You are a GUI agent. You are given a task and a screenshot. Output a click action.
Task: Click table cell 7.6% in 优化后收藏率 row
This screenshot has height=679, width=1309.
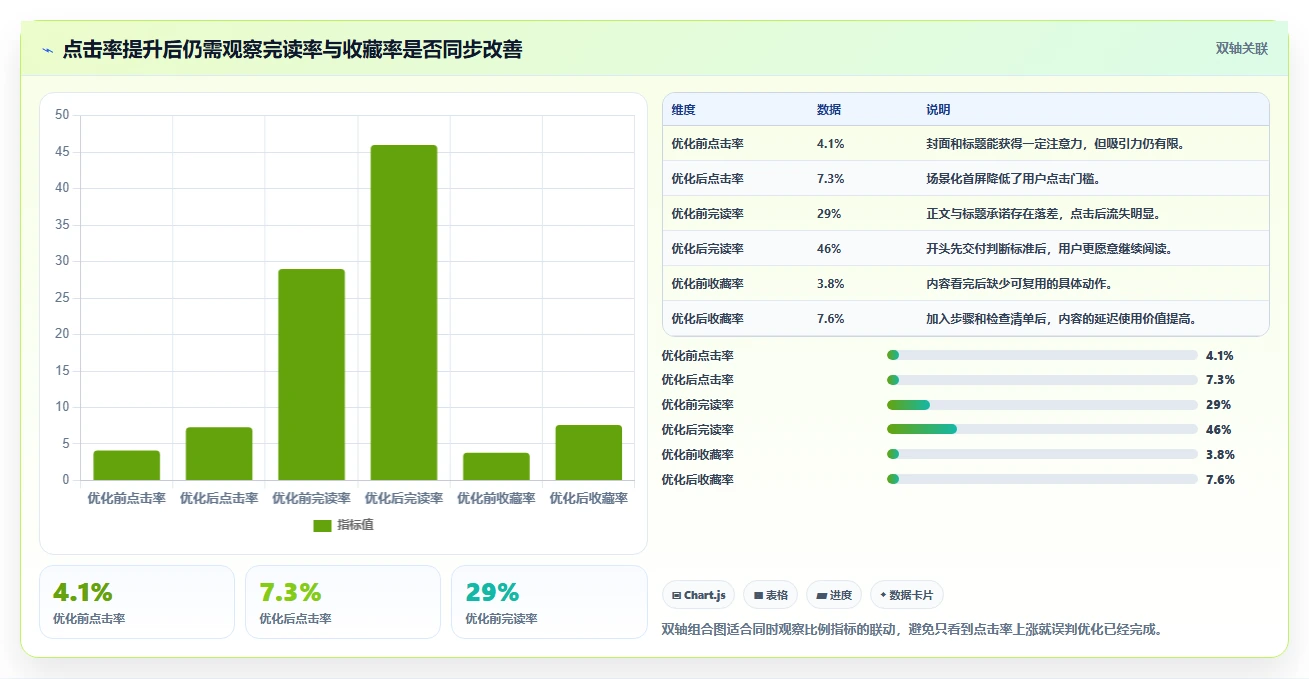click(x=830, y=319)
